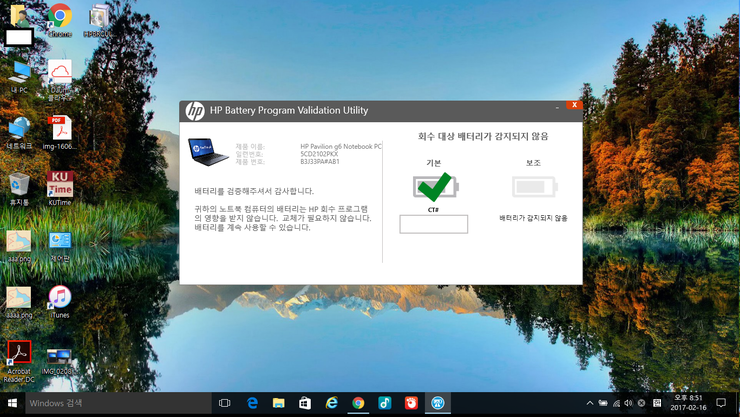The image size is (740, 417).
Task: Open the red recorder app in taskbar
Action: [x=411, y=403]
